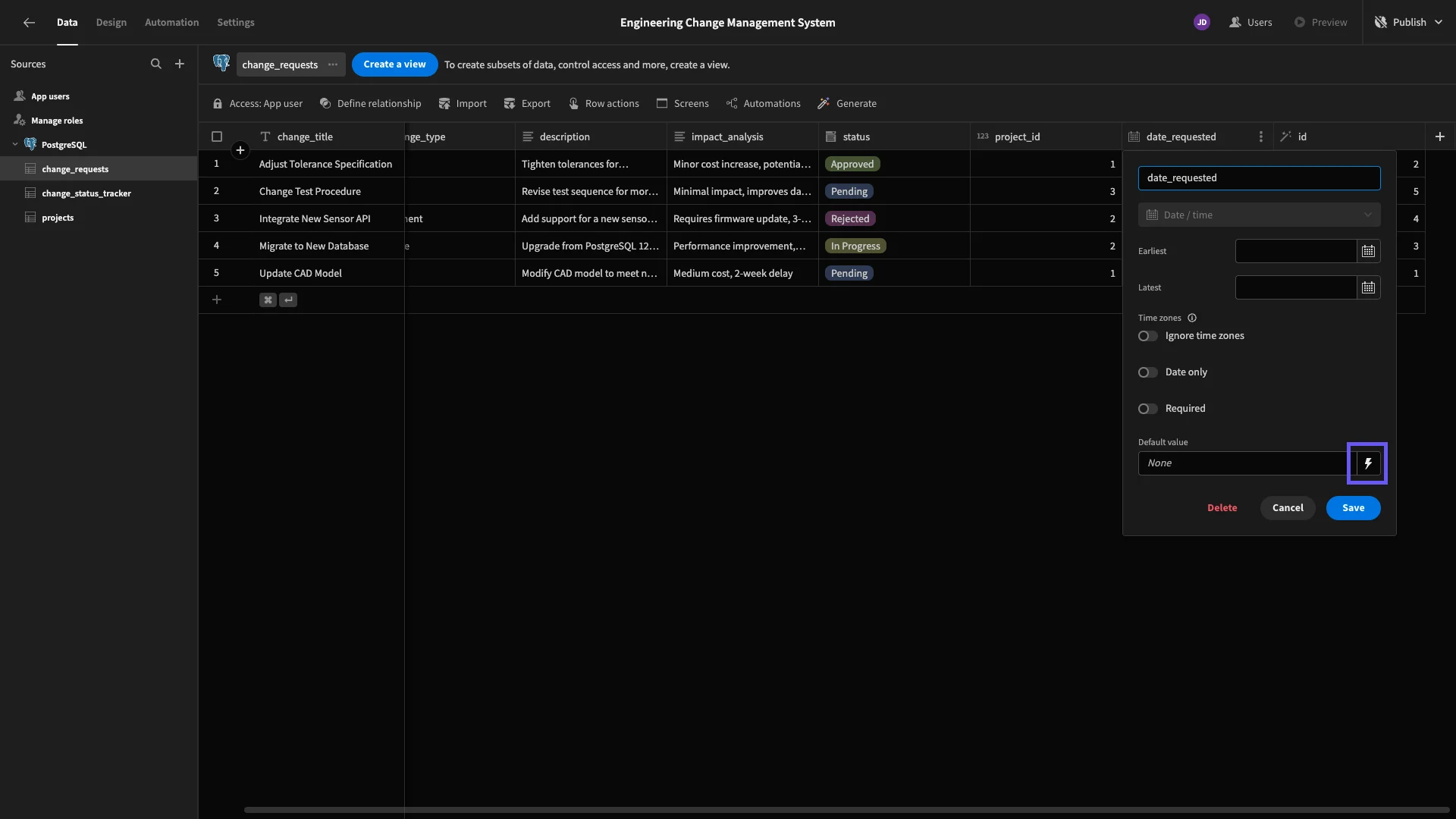Toggle Ignore time zones switch
The height and width of the screenshot is (819, 1456).
point(1147,336)
